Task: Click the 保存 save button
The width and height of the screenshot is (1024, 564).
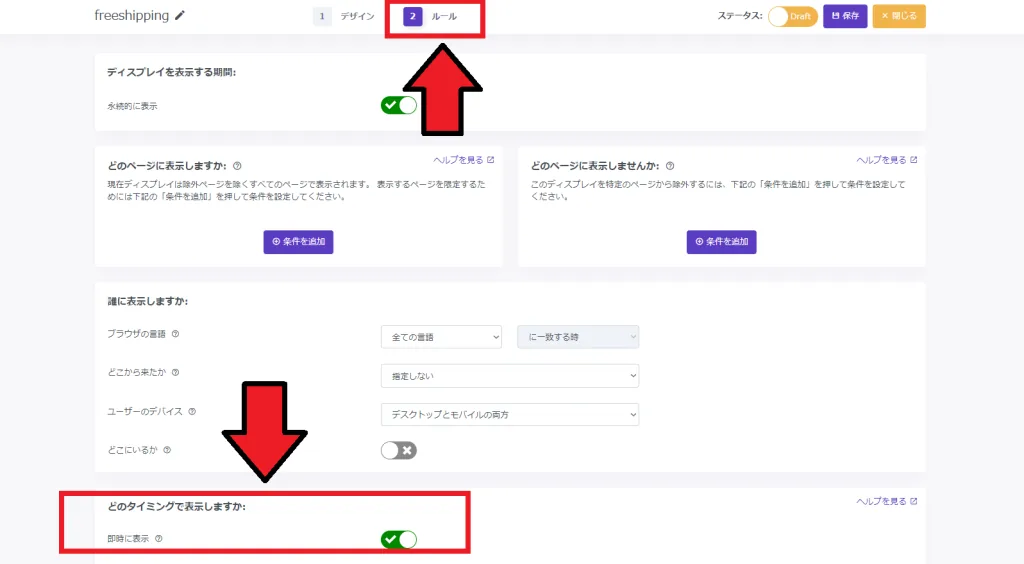Action: click(845, 16)
